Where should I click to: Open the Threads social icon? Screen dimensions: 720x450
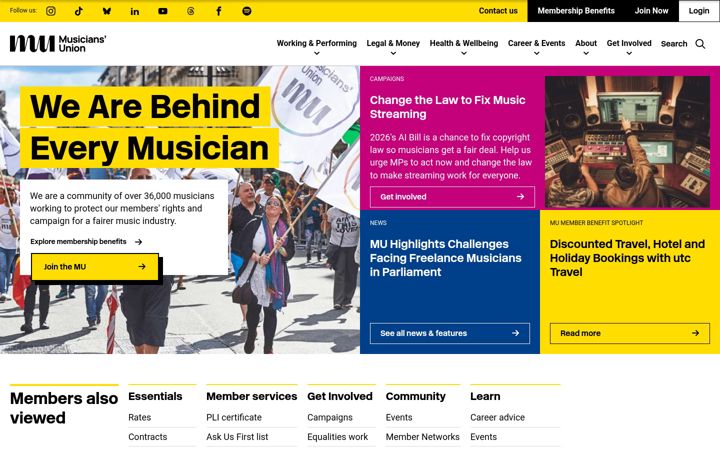coord(191,11)
